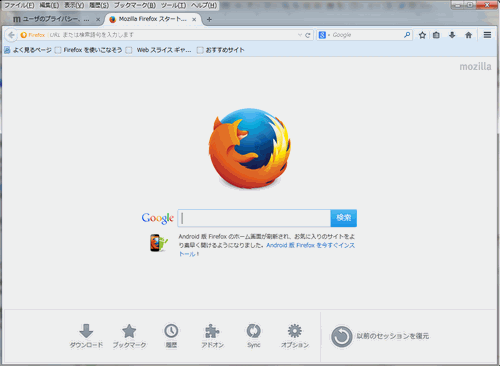Open the toolbar downloads arrow
The width and height of the screenshot is (500, 366).
pos(452,35)
